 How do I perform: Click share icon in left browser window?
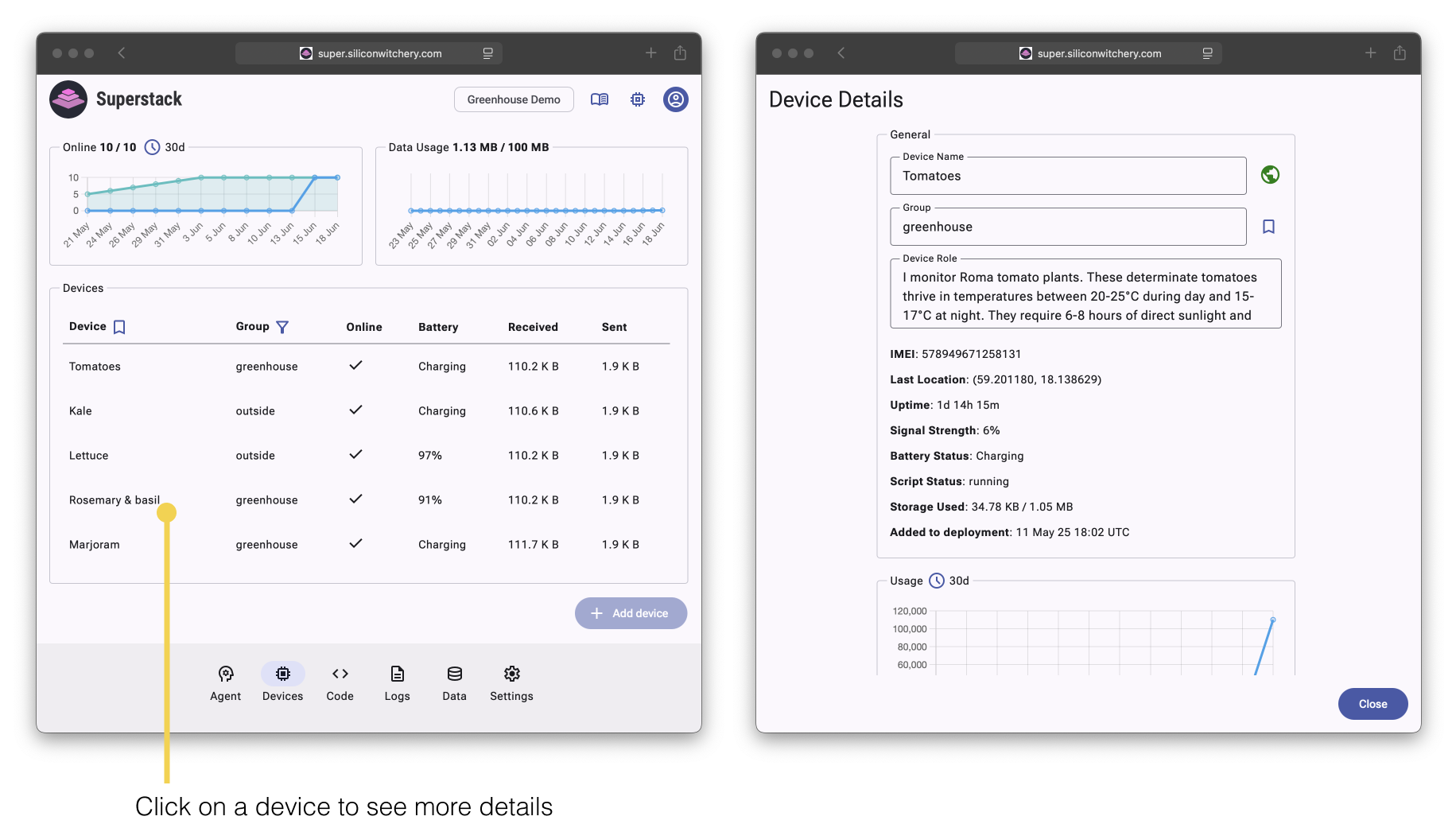click(680, 53)
